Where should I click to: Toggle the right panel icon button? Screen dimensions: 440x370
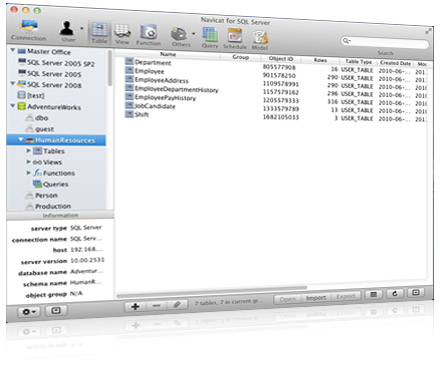[x=416, y=292]
